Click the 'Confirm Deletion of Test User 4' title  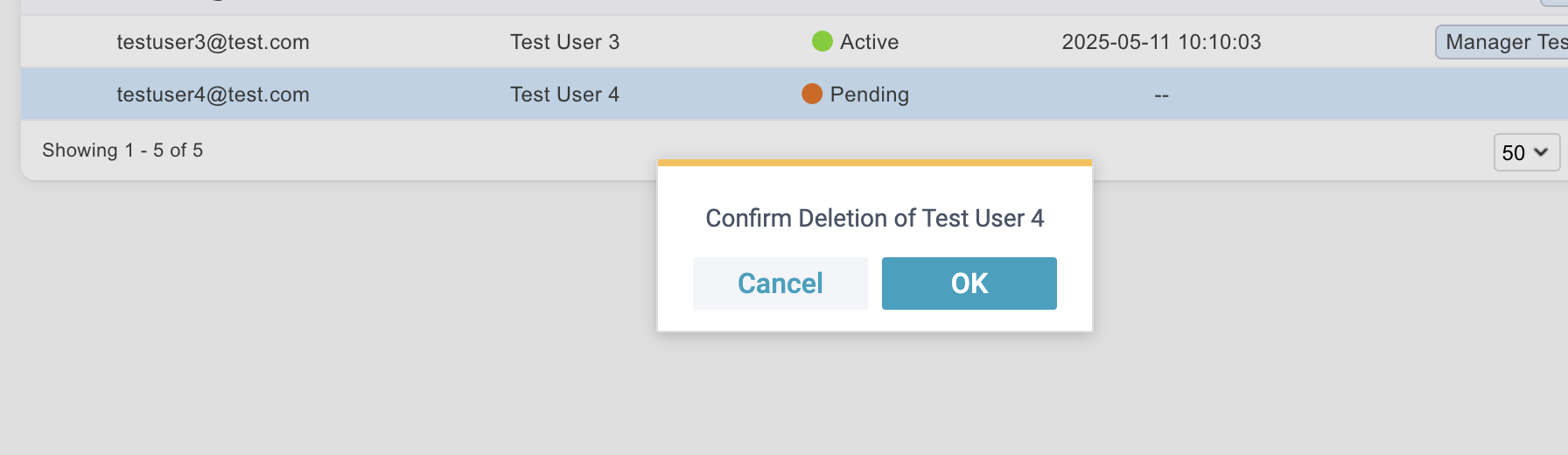click(x=874, y=218)
